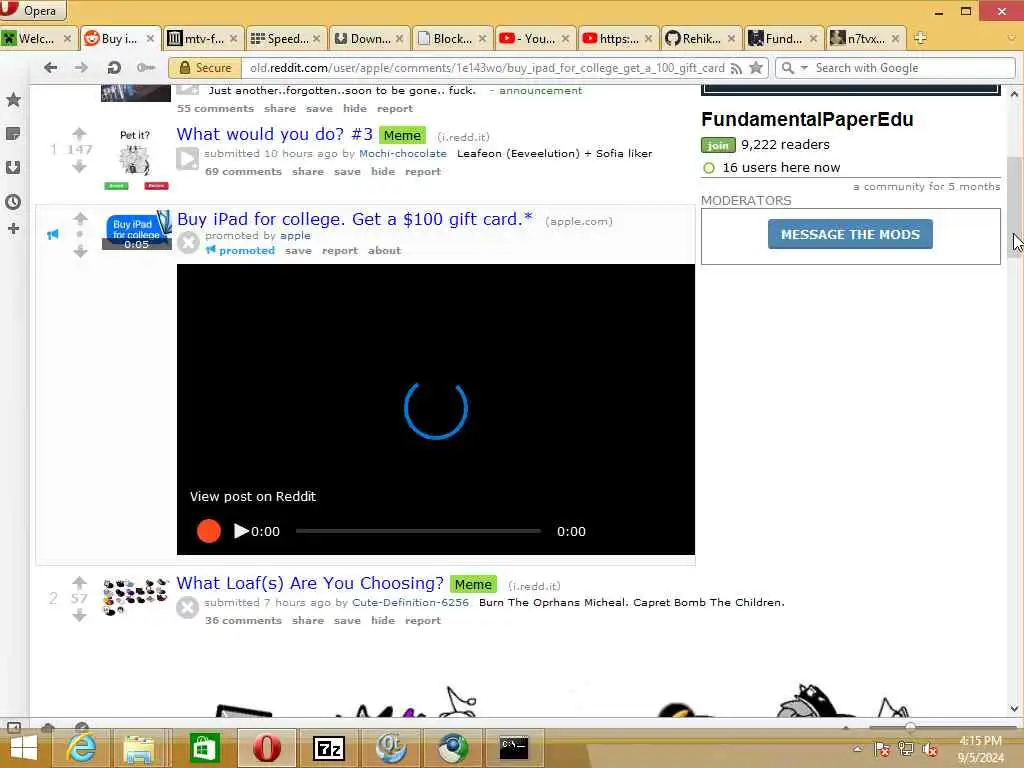Play the video with the play triangle
Image resolution: width=1024 pixels, height=768 pixels.
(241, 531)
